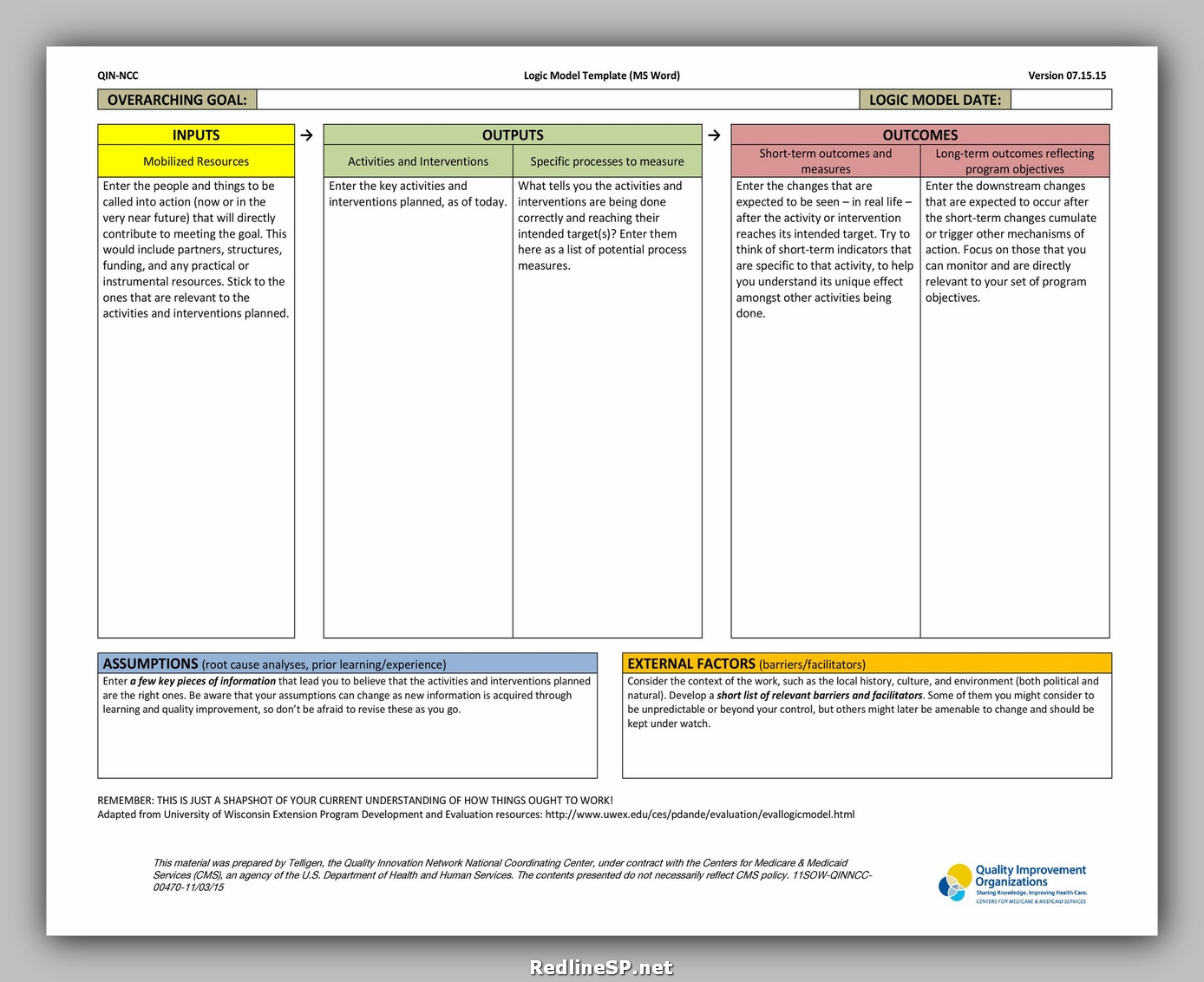
Task: Click Short-term outcomes and measures heading
Action: (x=825, y=161)
